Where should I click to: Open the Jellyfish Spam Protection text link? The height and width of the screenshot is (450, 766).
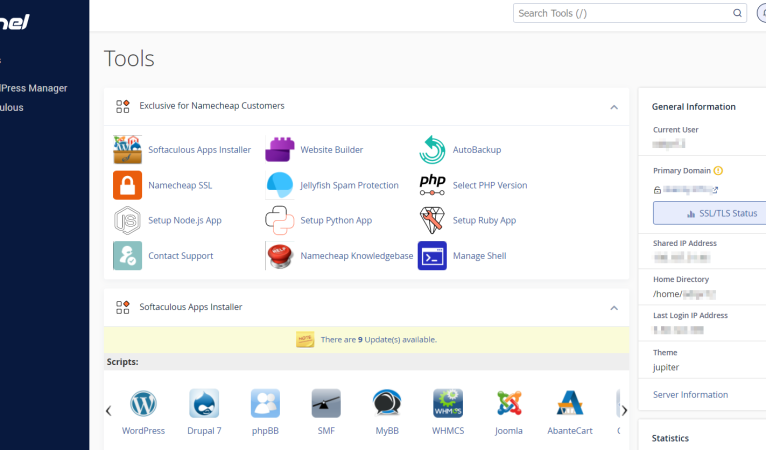coord(349,185)
